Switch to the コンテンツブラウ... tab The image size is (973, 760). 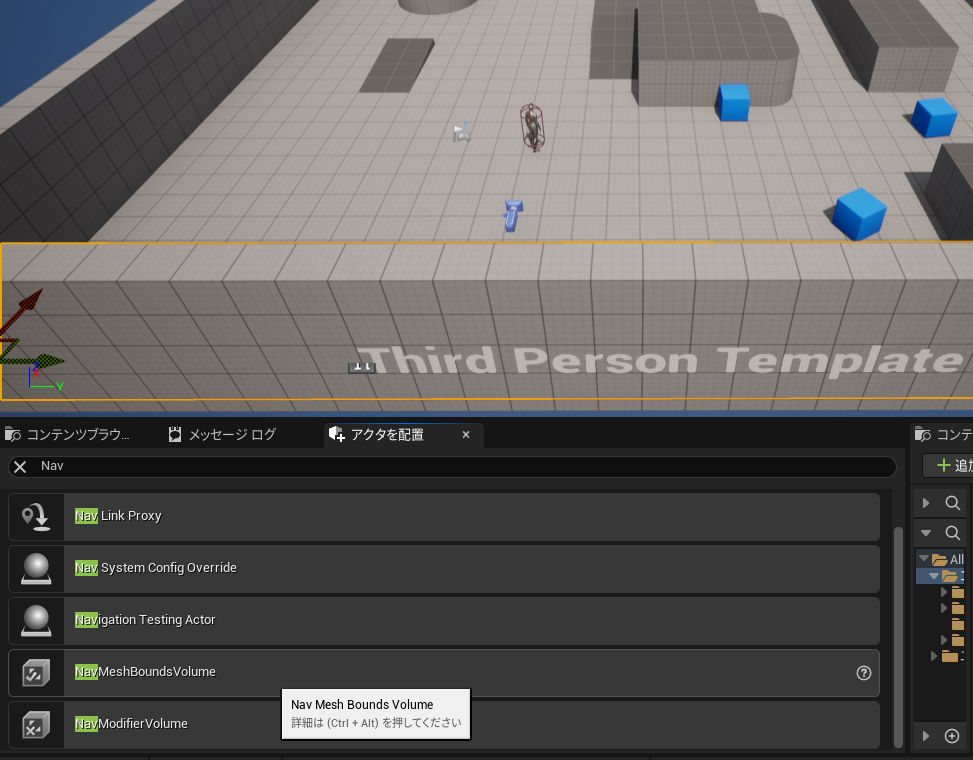(68, 435)
